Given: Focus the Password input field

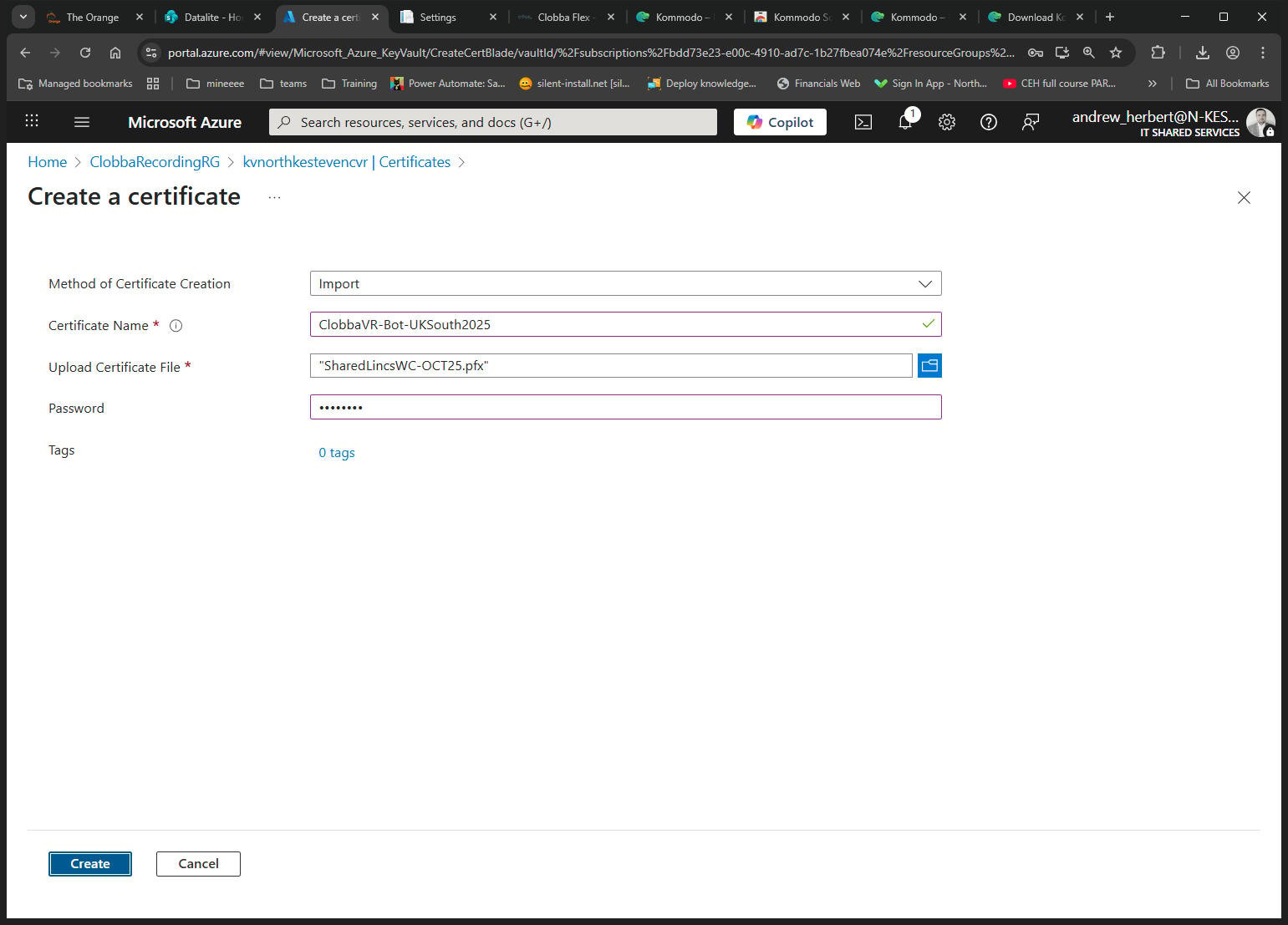Looking at the screenshot, I should [625, 407].
